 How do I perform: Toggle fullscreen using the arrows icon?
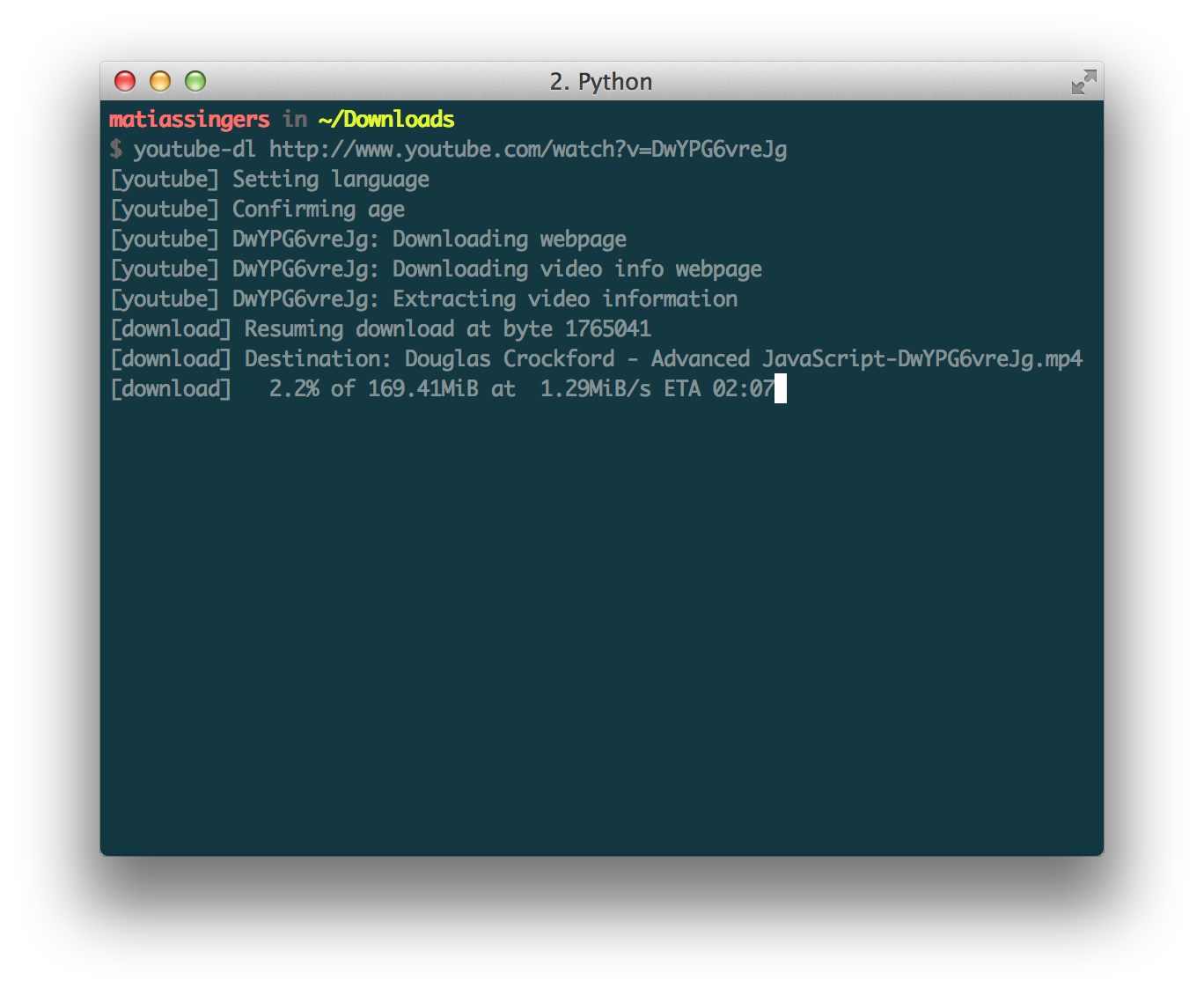(1083, 82)
